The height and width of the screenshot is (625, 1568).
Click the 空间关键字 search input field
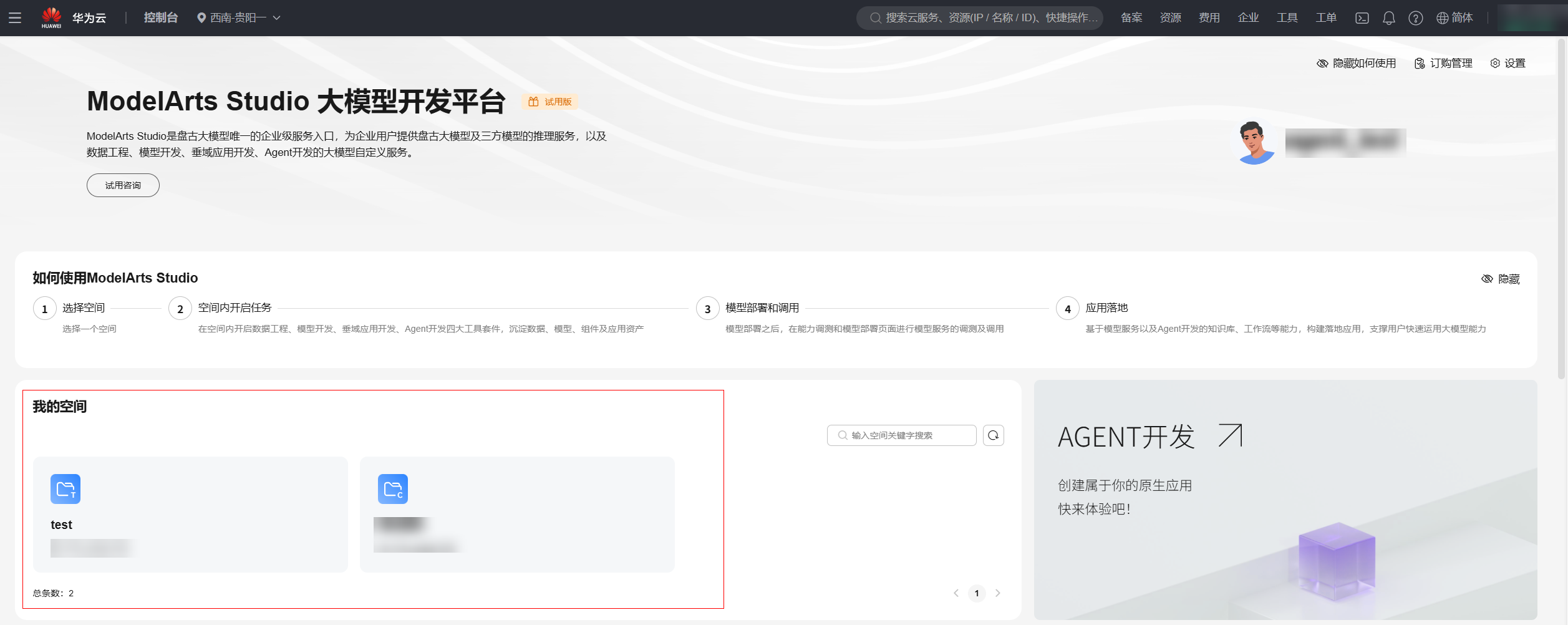903,435
